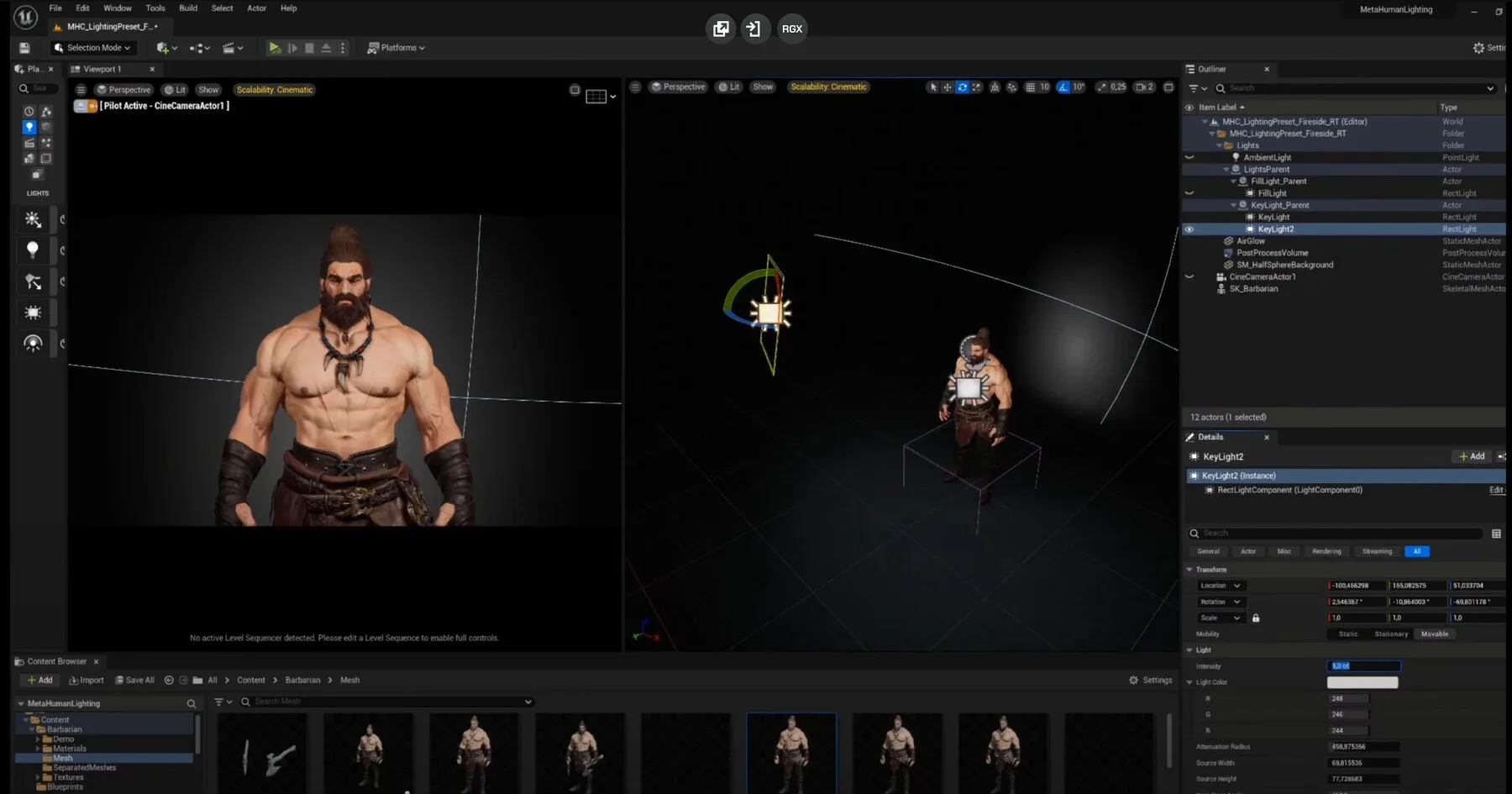
Task: Open viewport layout grid dropdown
Action: click(601, 97)
